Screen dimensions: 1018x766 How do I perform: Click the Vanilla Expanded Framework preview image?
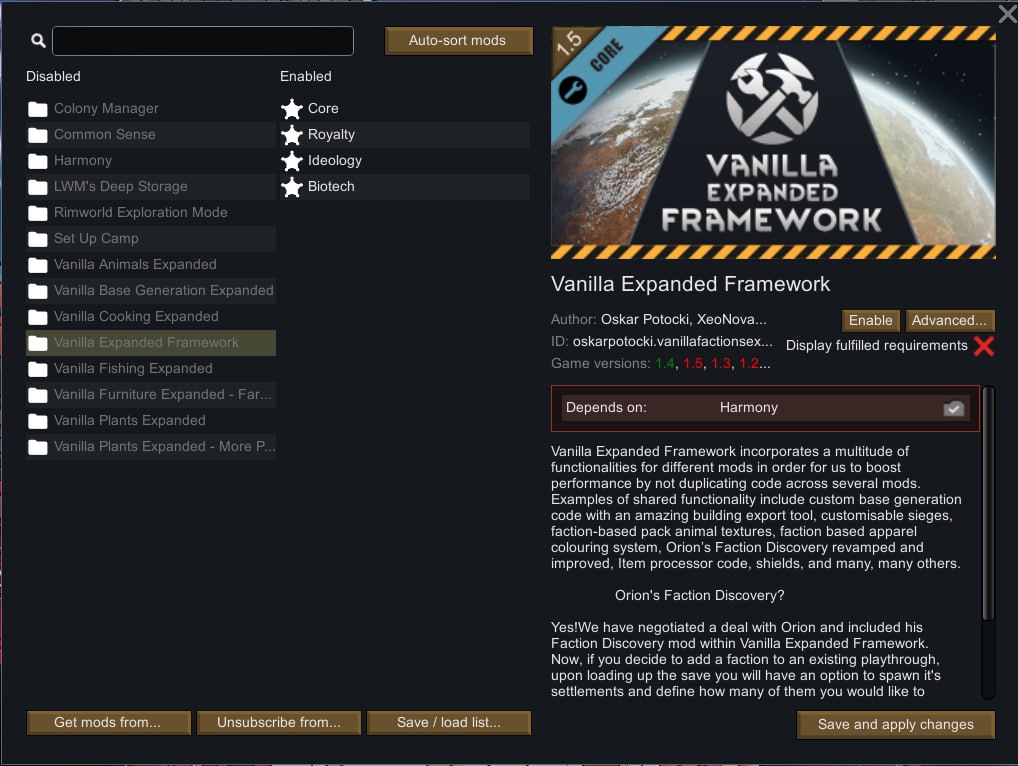click(x=772, y=140)
